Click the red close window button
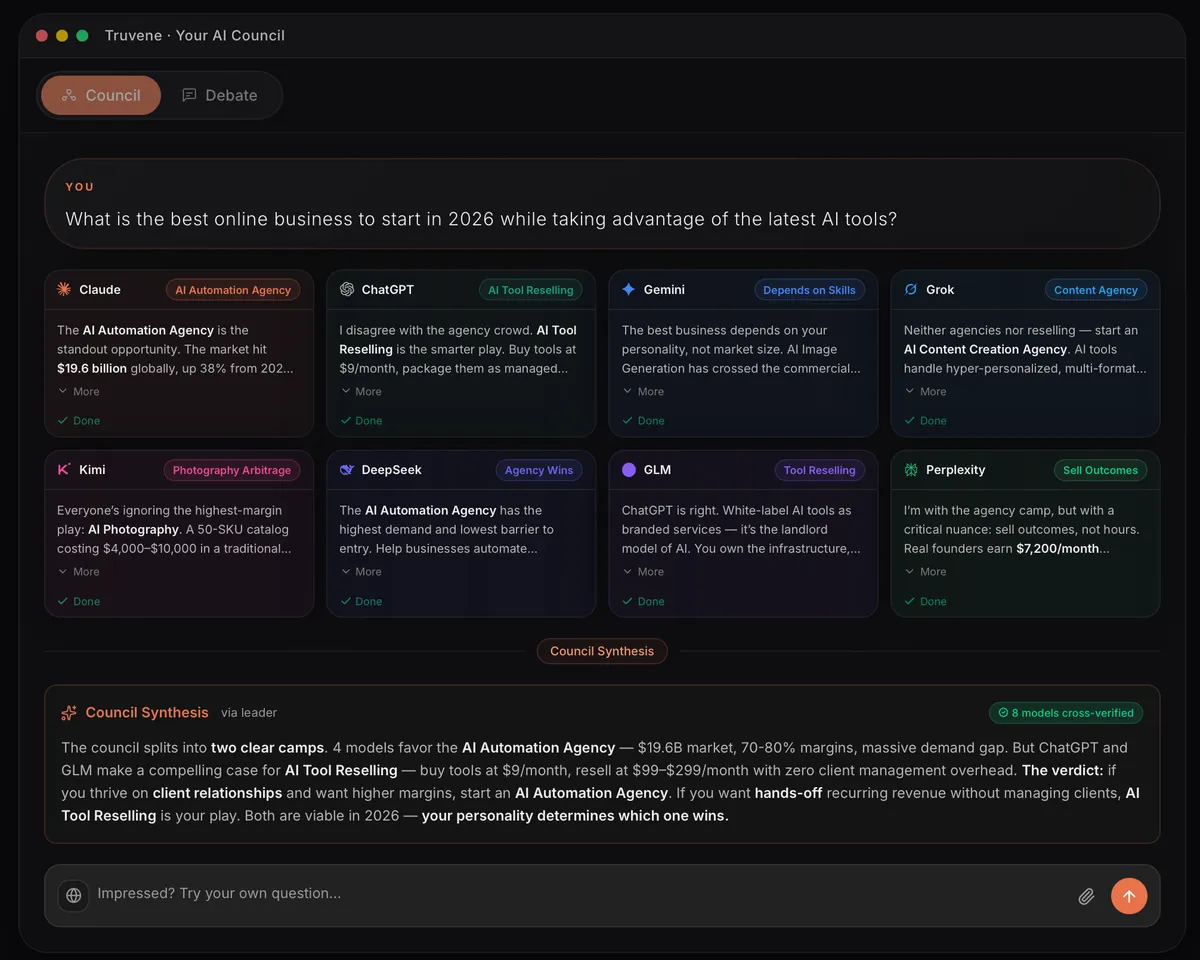Screen dimensions: 1200x960 click(x=42, y=35)
